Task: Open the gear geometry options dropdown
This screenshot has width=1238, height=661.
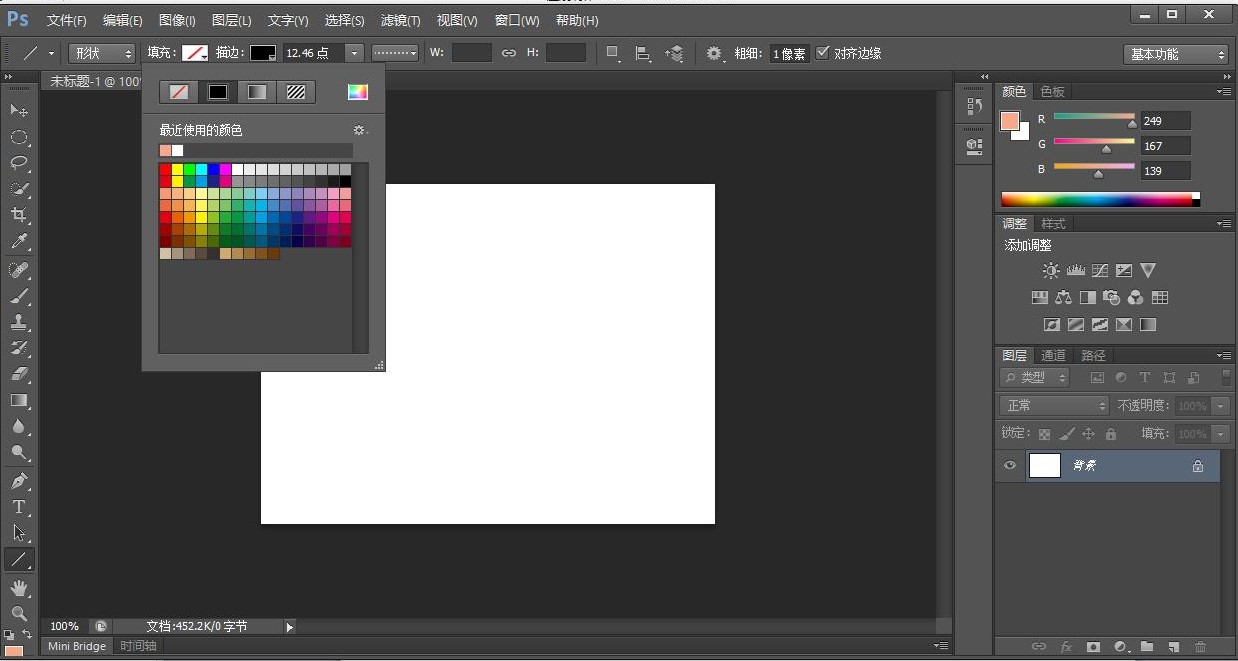Action: (715, 53)
